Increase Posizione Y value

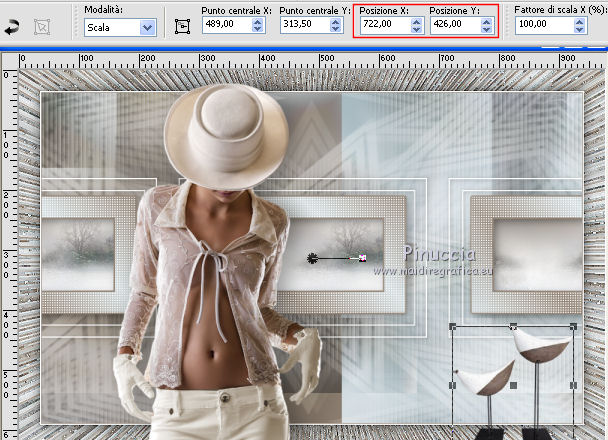click(x=486, y=21)
